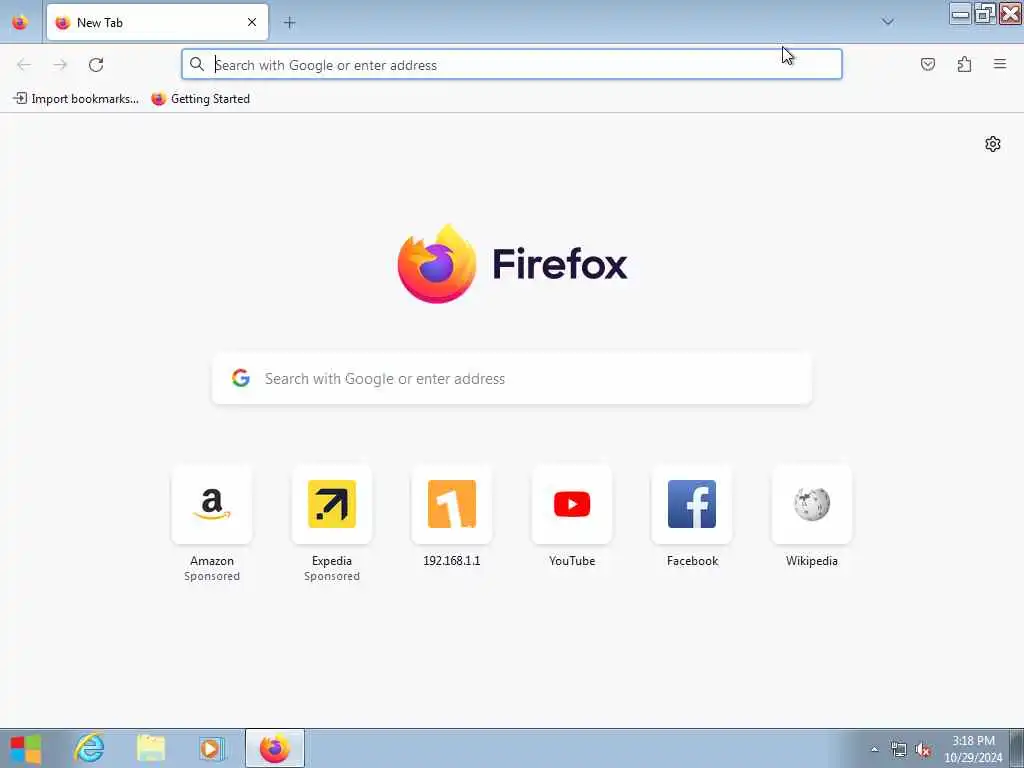
Task: Show hidden system tray icons arrow
Action: (874, 749)
